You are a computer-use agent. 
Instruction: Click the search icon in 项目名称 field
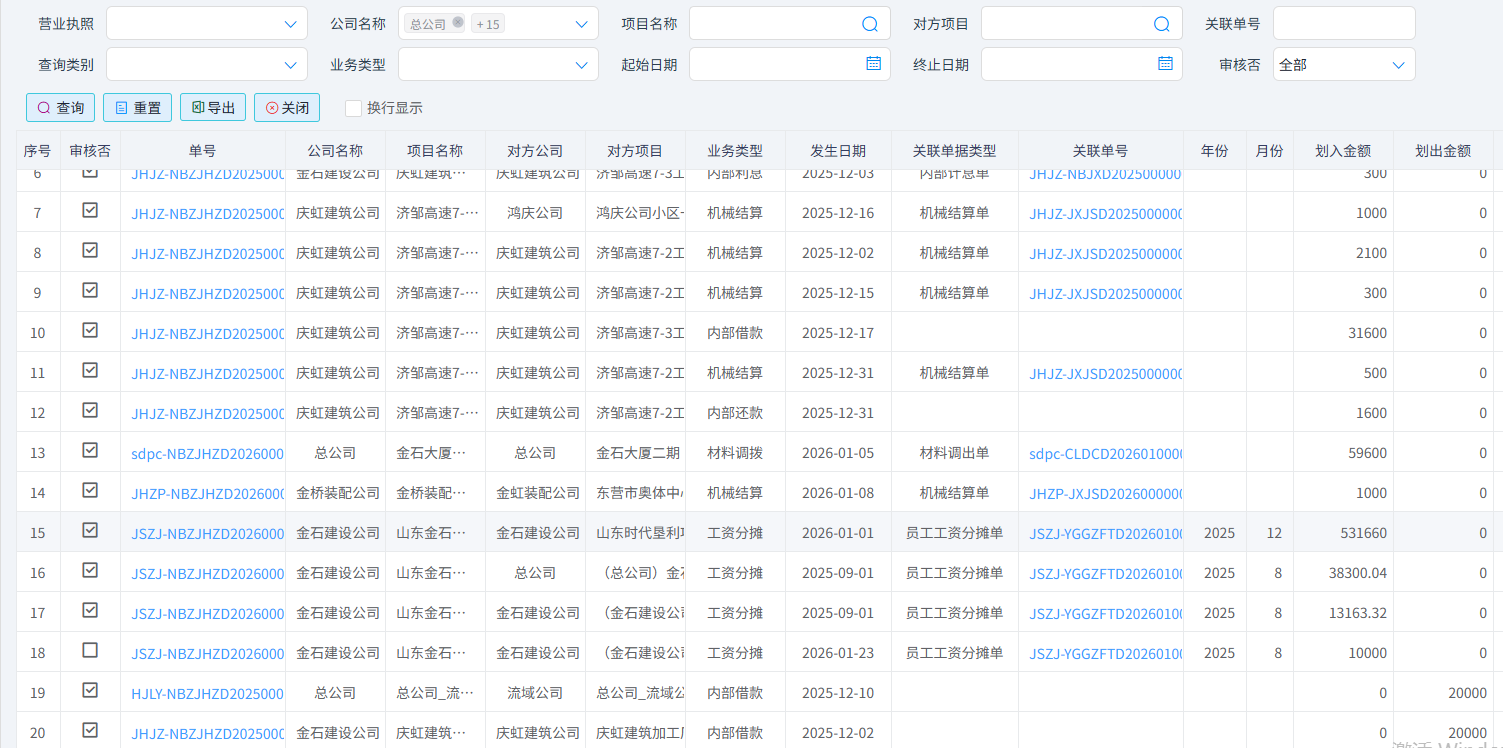[x=869, y=24]
